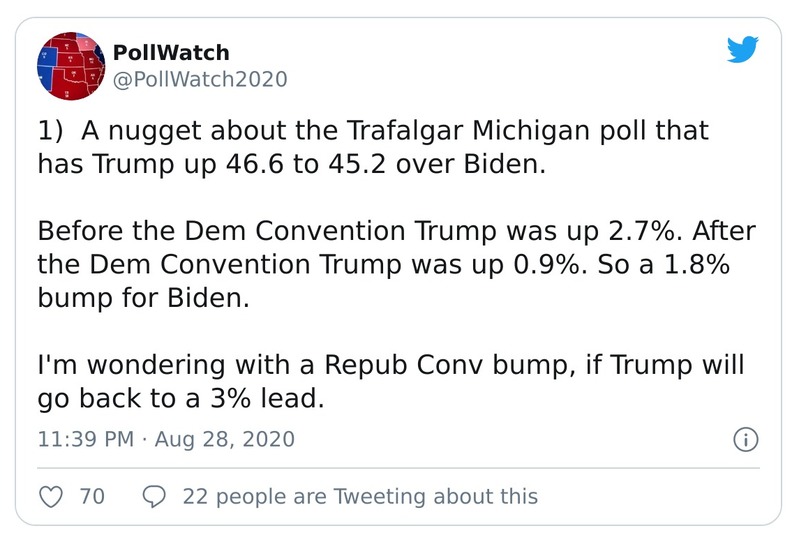Click the 70 likes count
799x542 pixels.
click(91, 496)
